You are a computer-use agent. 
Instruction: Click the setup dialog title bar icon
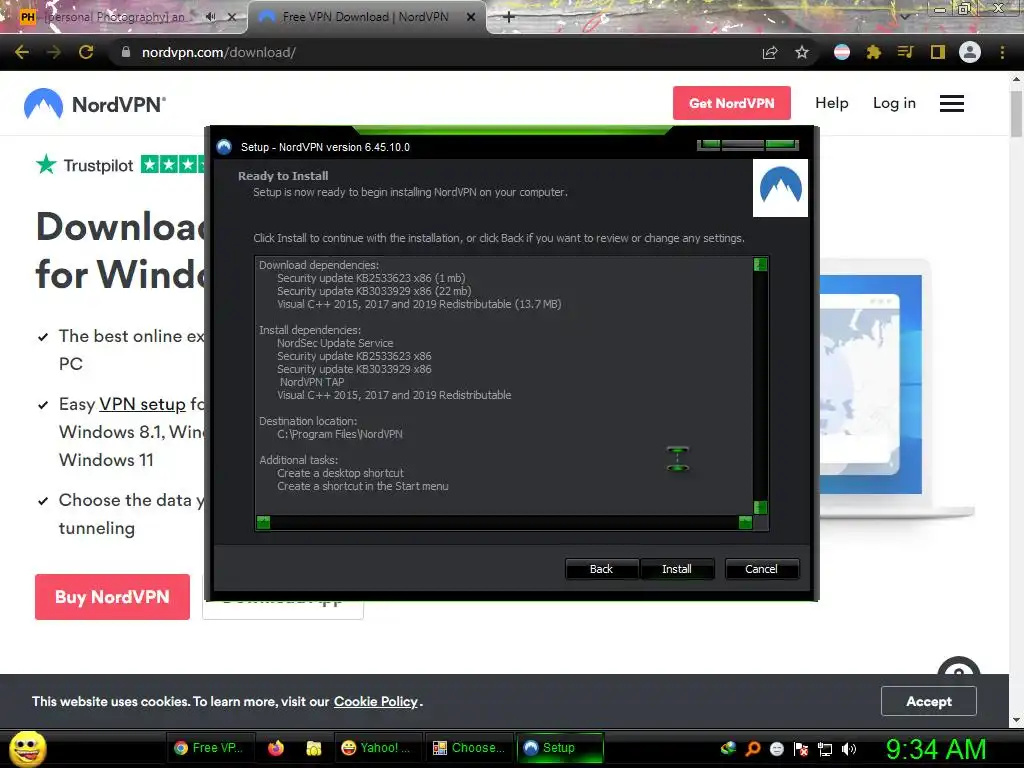click(224, 147)
